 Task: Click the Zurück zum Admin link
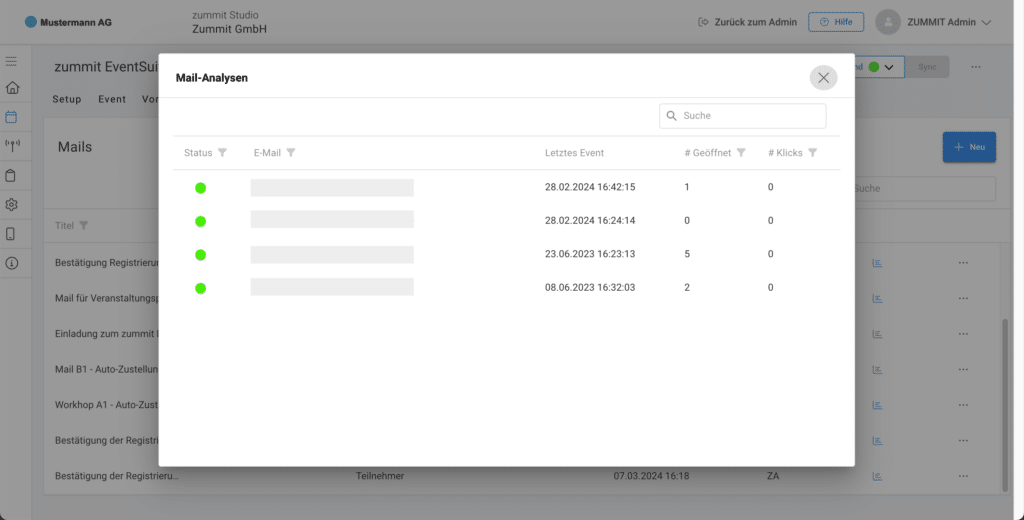(x=747, y=22)
